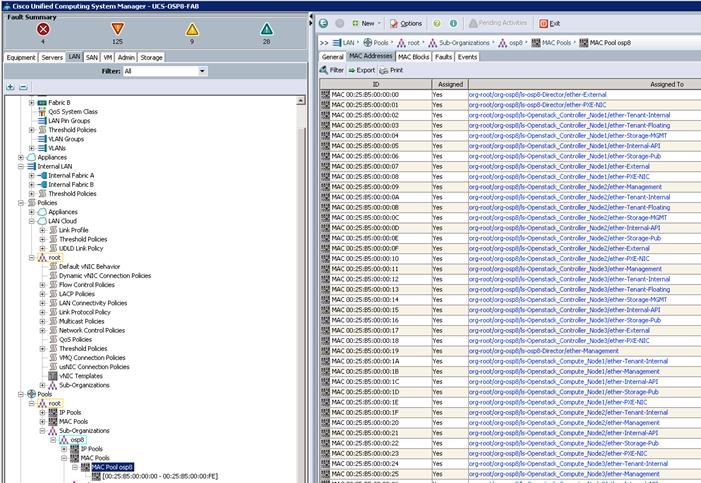Viewport: 701px width, 483px height.
Task: Select vNIC Templates in tree
Action: pyautogui.click(x=80, y=376)
